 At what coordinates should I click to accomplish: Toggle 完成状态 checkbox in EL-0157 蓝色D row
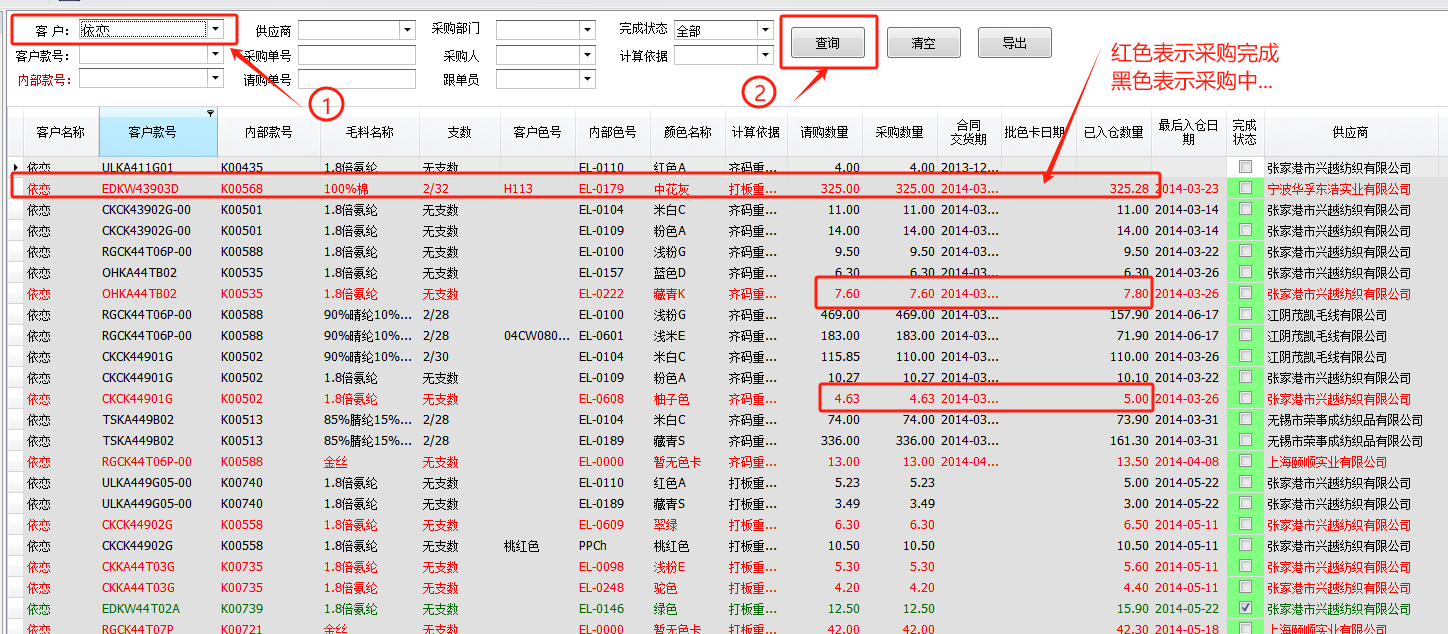coord(1245,272)
